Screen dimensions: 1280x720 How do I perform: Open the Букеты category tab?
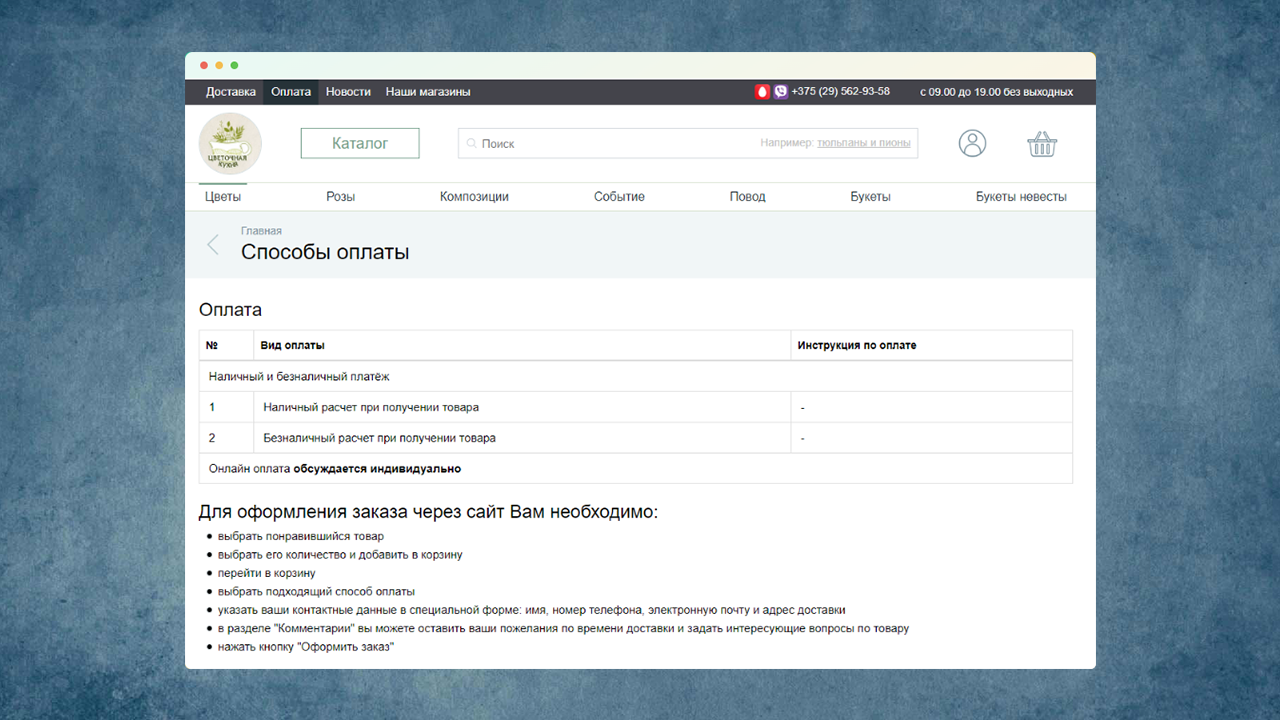coord(870,197)
